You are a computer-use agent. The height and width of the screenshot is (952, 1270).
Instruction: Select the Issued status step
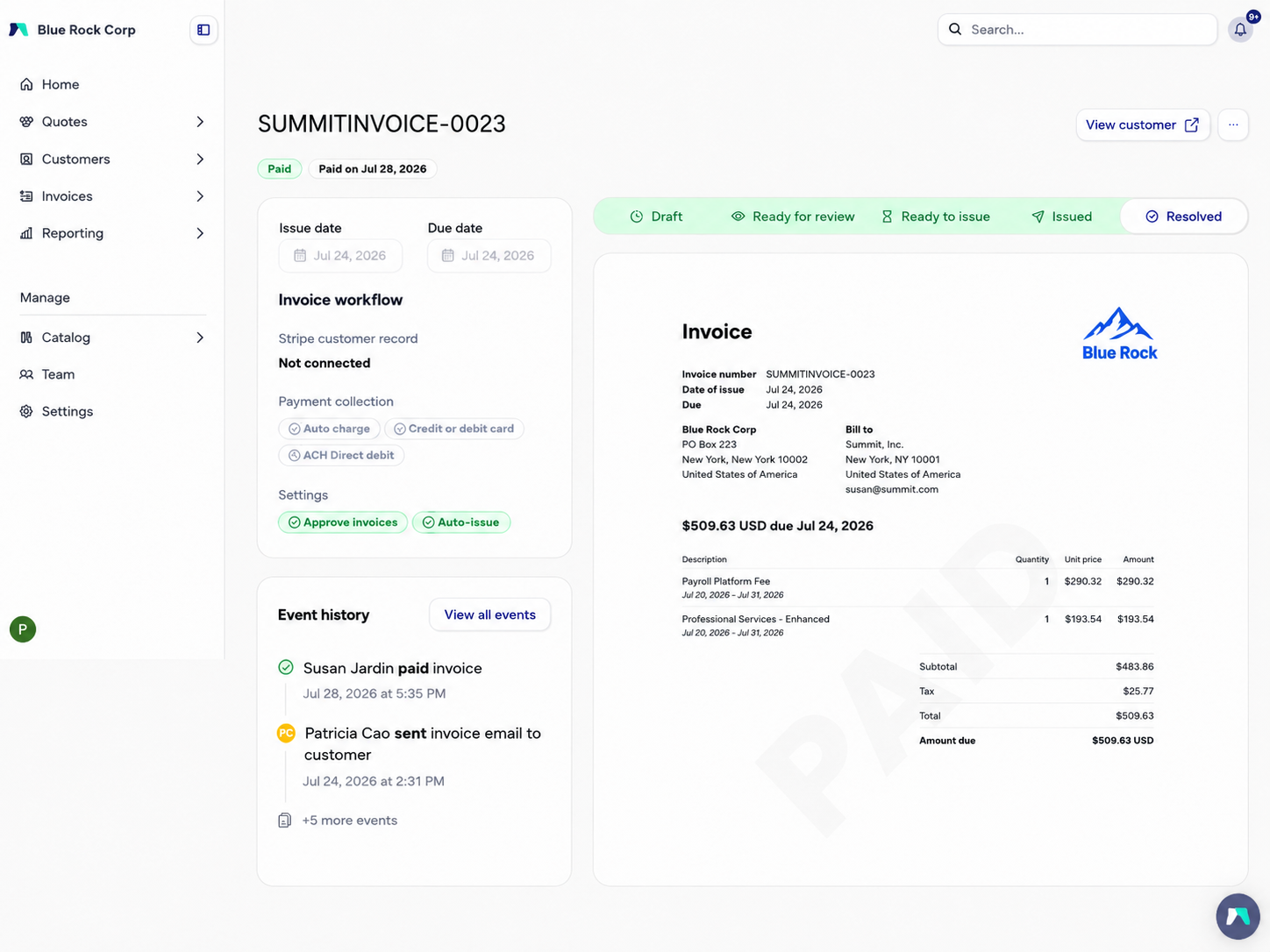click(x=1062, y=217)
